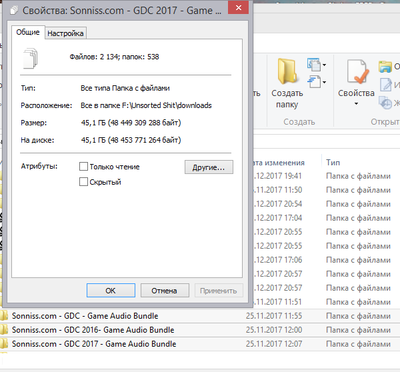Confirm properties with the OK button
The height and width of the screenshot is (372, 400).
tap(111, 290)
